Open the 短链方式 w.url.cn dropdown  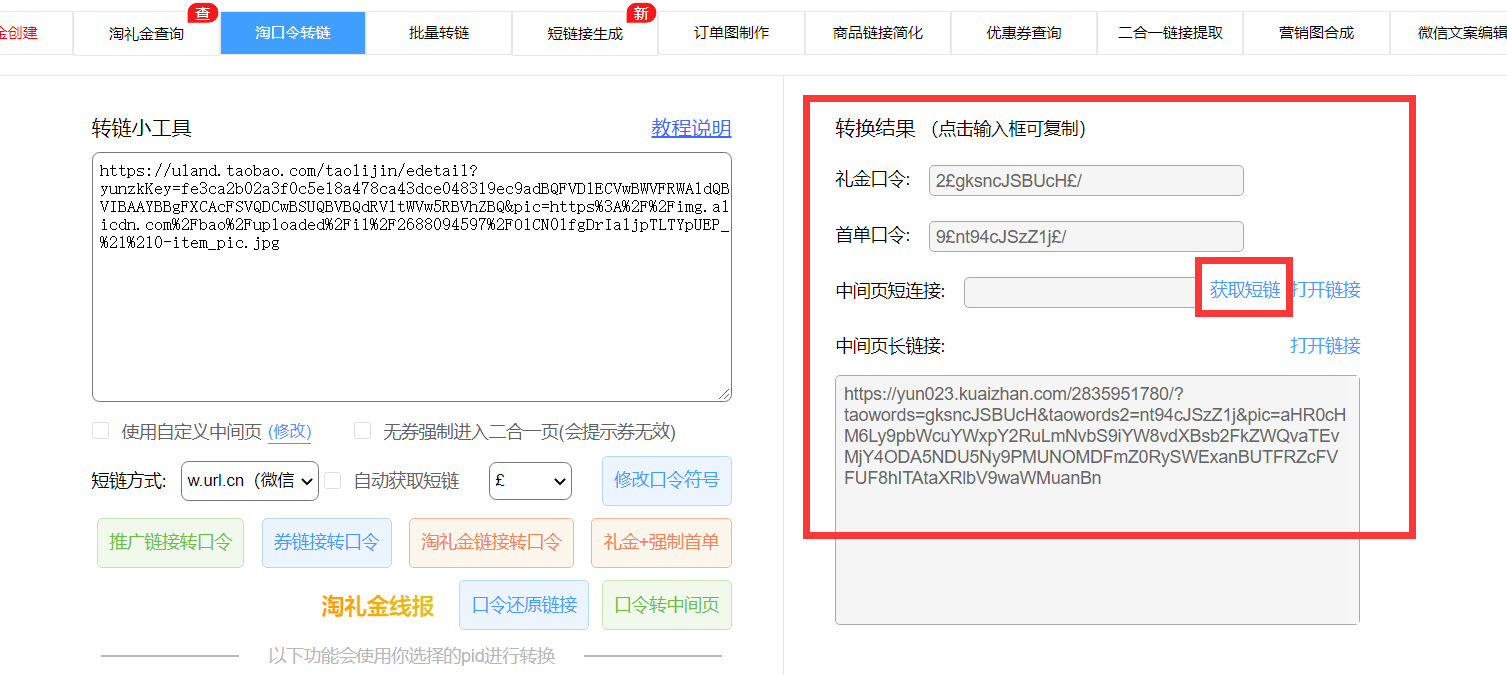[250, 480]
